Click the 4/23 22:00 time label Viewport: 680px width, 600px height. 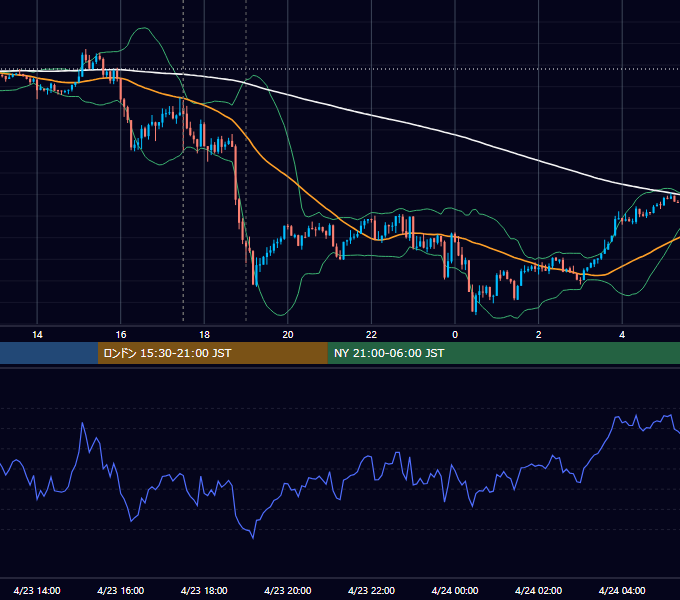click(x=371, y=590)
